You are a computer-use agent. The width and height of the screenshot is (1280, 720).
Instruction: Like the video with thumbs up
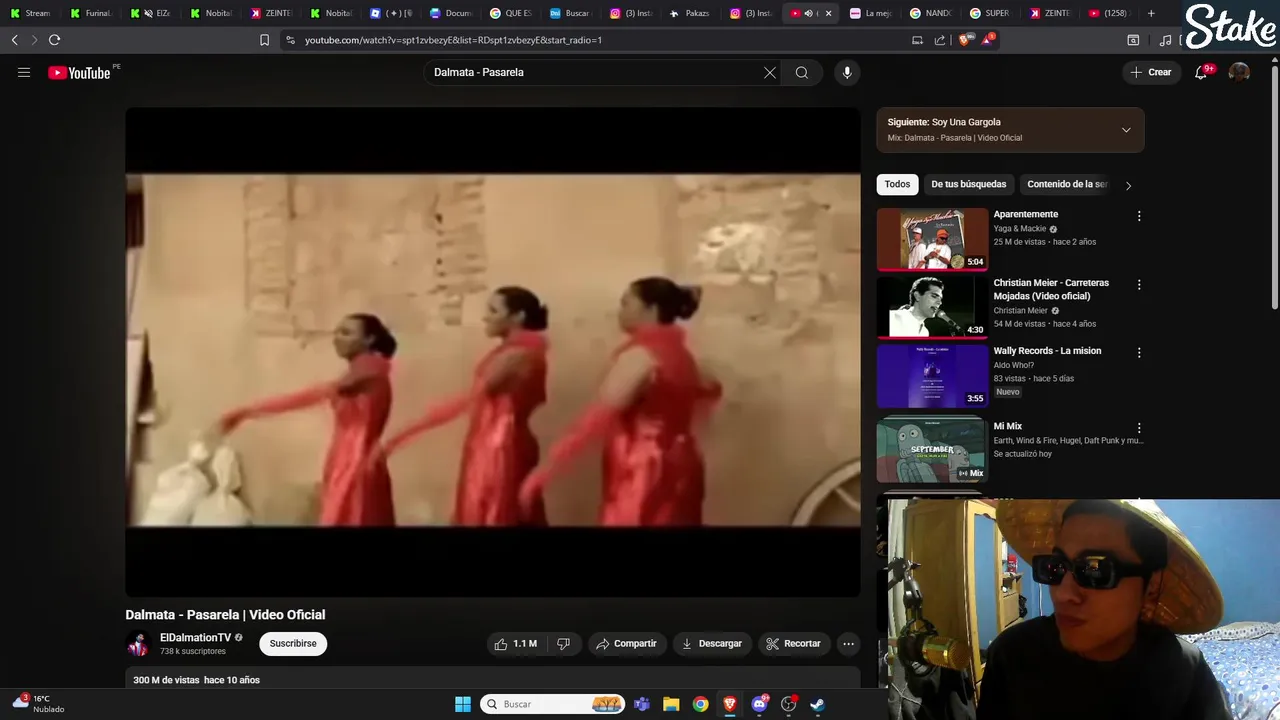(516, 644)
